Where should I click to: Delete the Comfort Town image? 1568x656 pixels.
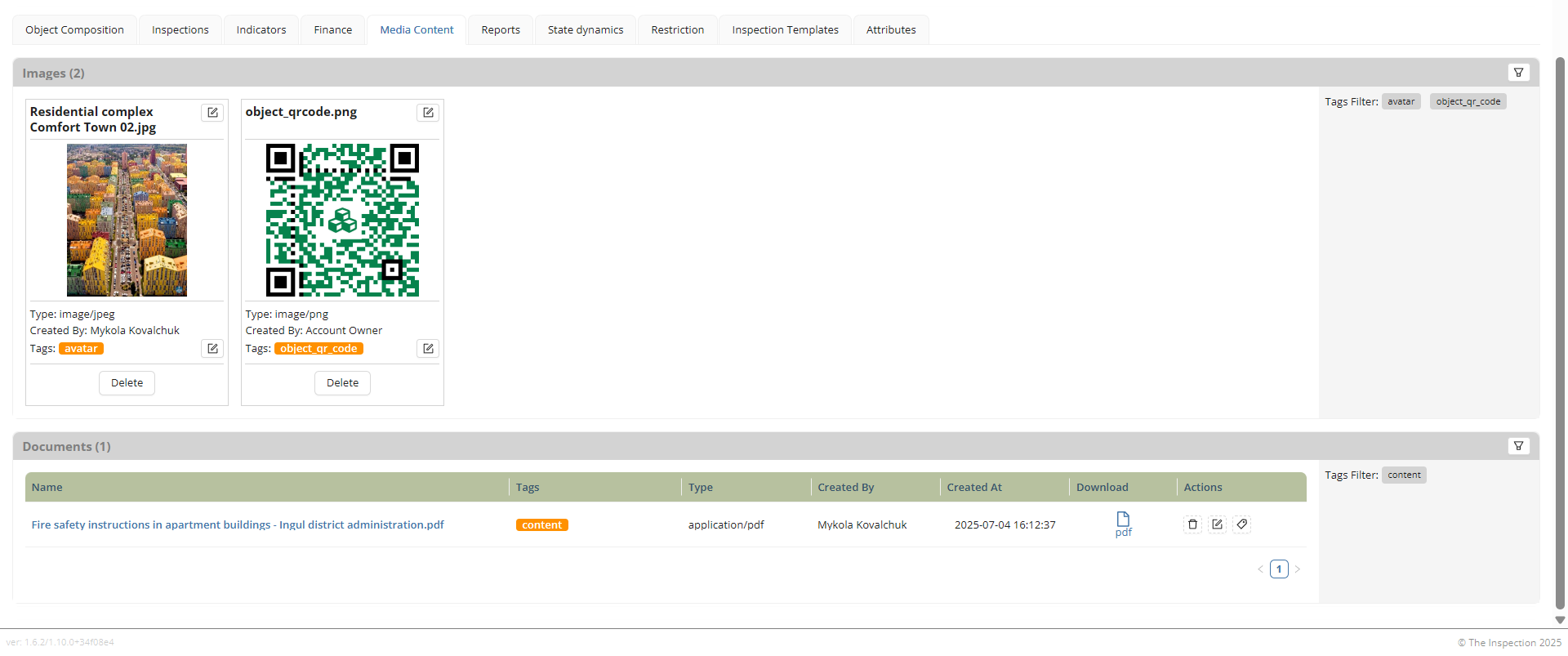pyautogui.click(x=127, y=383)
